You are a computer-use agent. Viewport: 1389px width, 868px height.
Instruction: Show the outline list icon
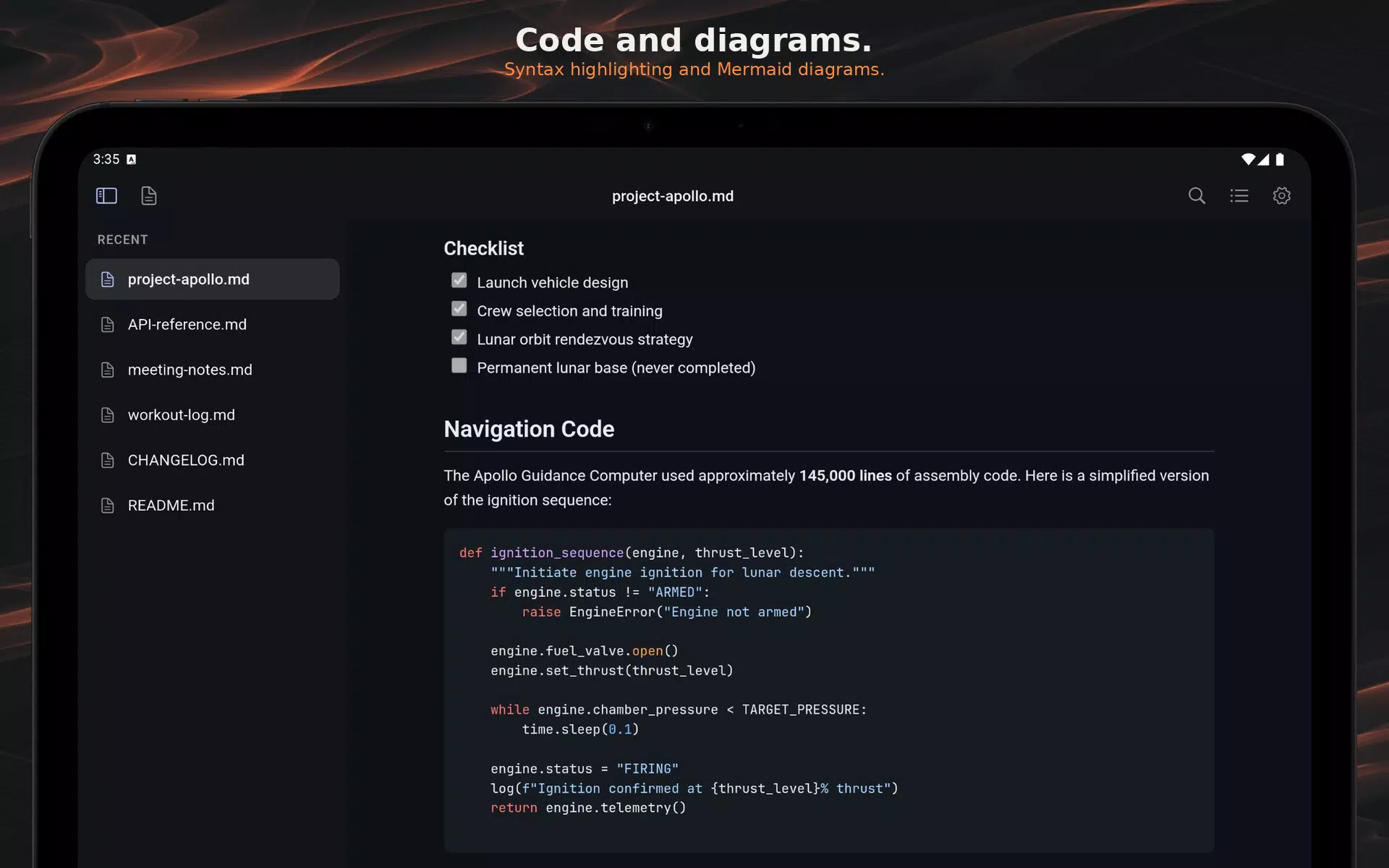tap(1239, 196)
